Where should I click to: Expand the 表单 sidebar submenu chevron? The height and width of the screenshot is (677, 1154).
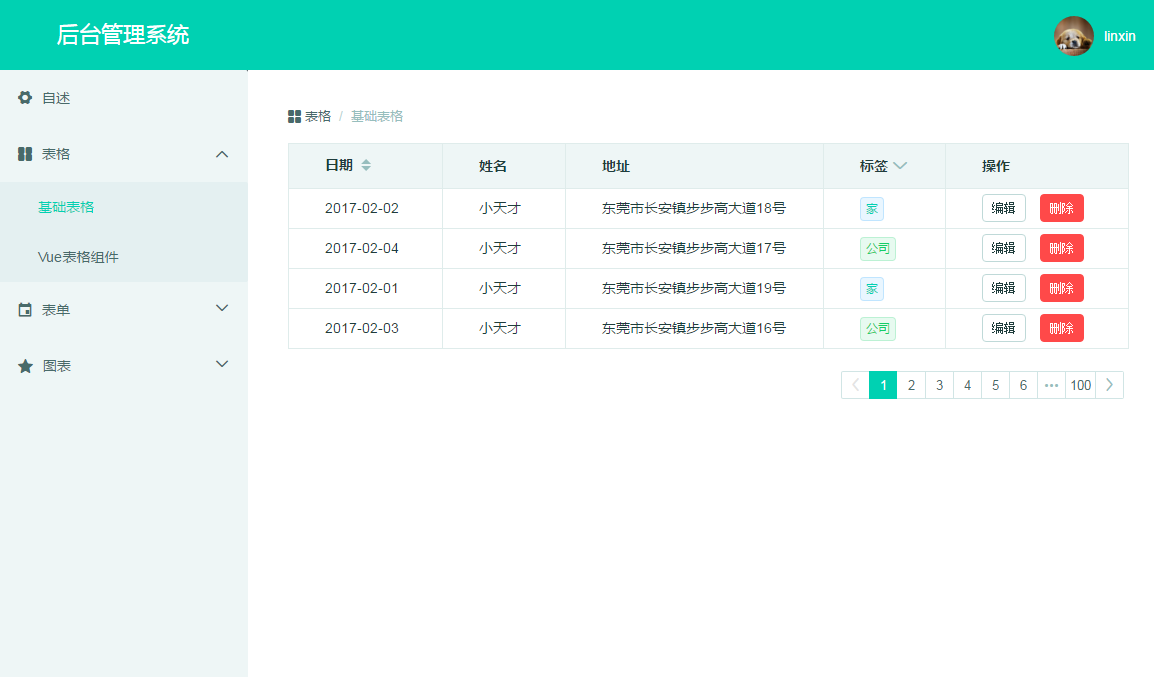coord(222,308)
